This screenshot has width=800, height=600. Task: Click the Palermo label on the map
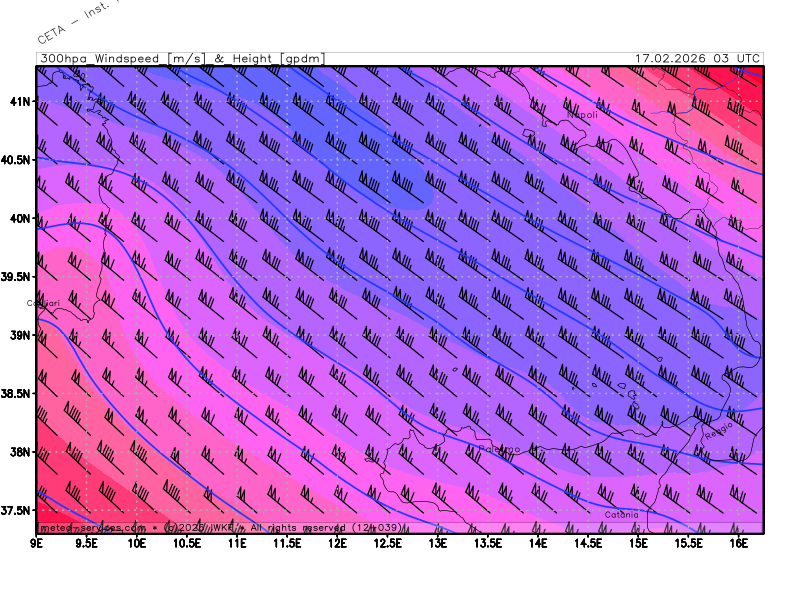499,450
